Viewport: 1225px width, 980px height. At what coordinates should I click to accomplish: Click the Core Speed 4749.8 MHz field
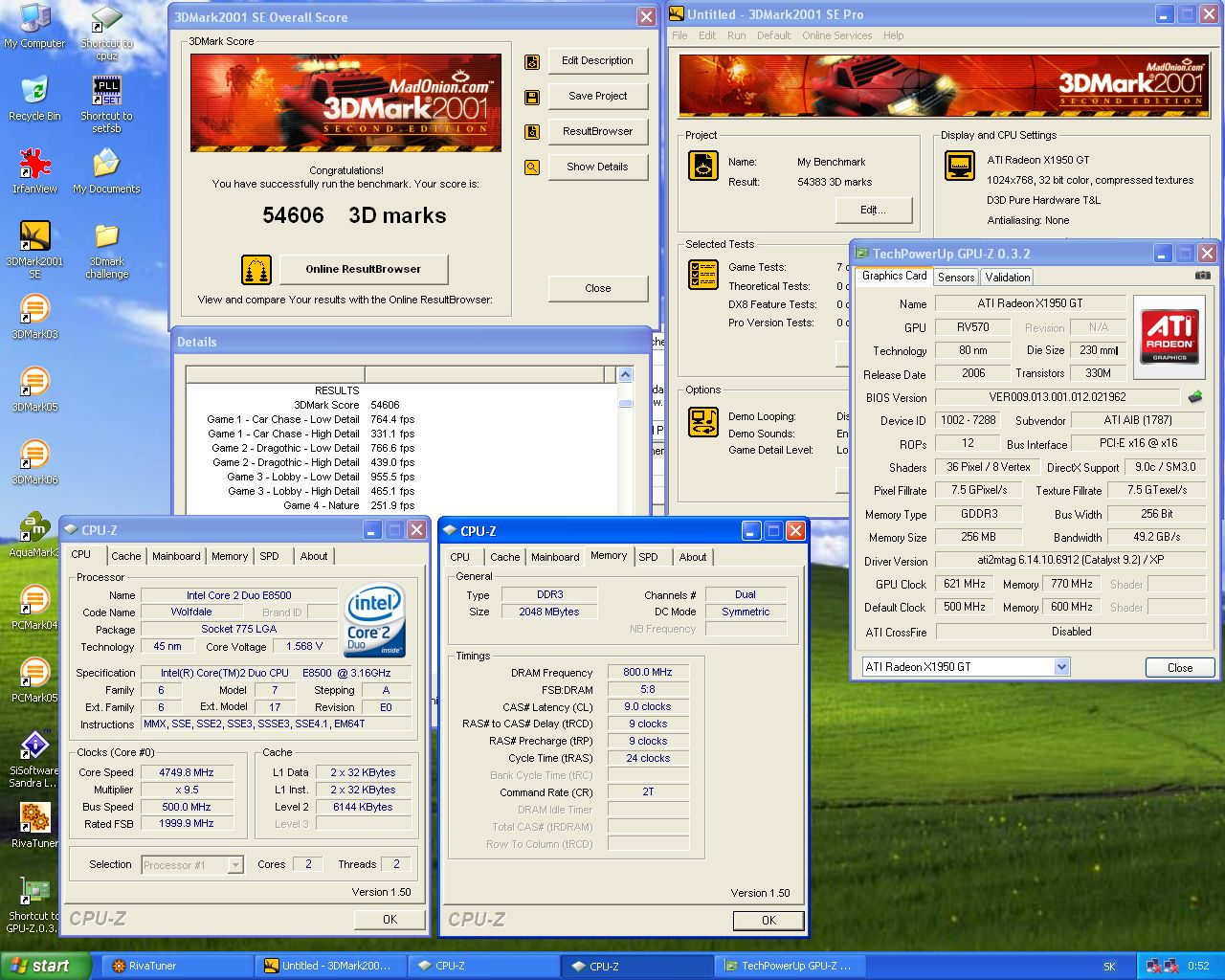click(x=187, y=772)
